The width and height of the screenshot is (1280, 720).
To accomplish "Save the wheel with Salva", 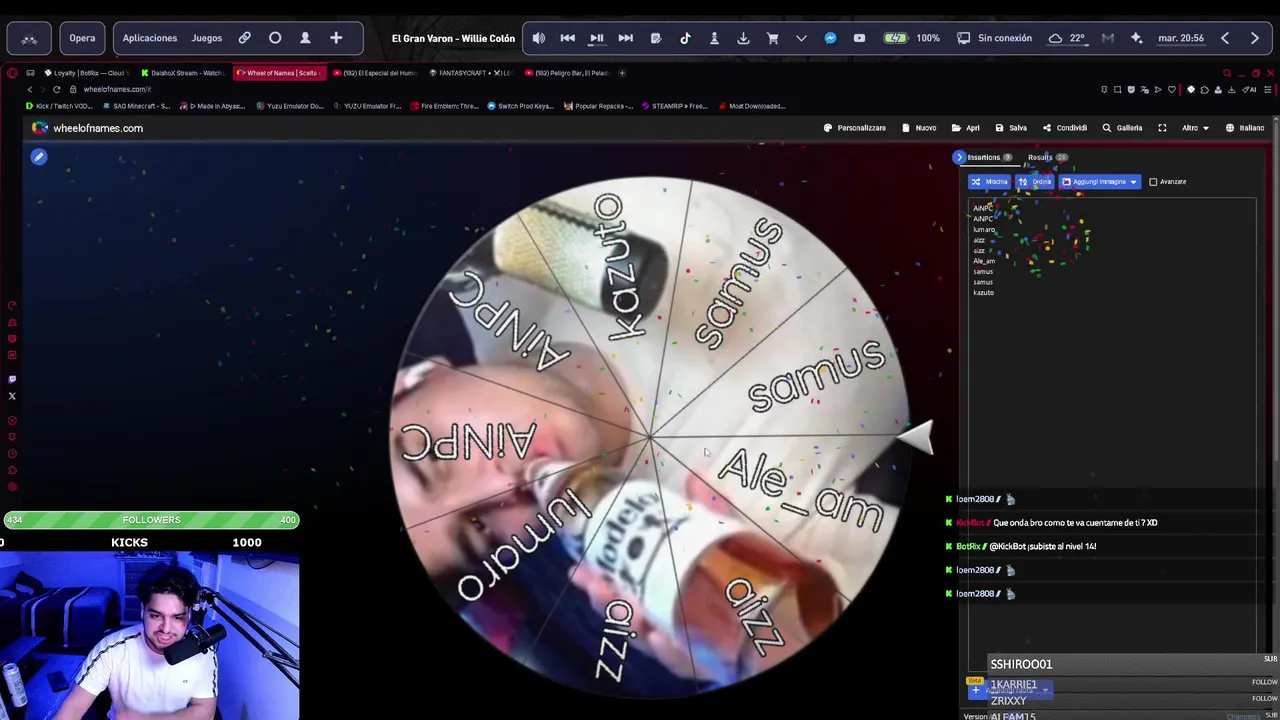I will click(x=1011, y=128).
